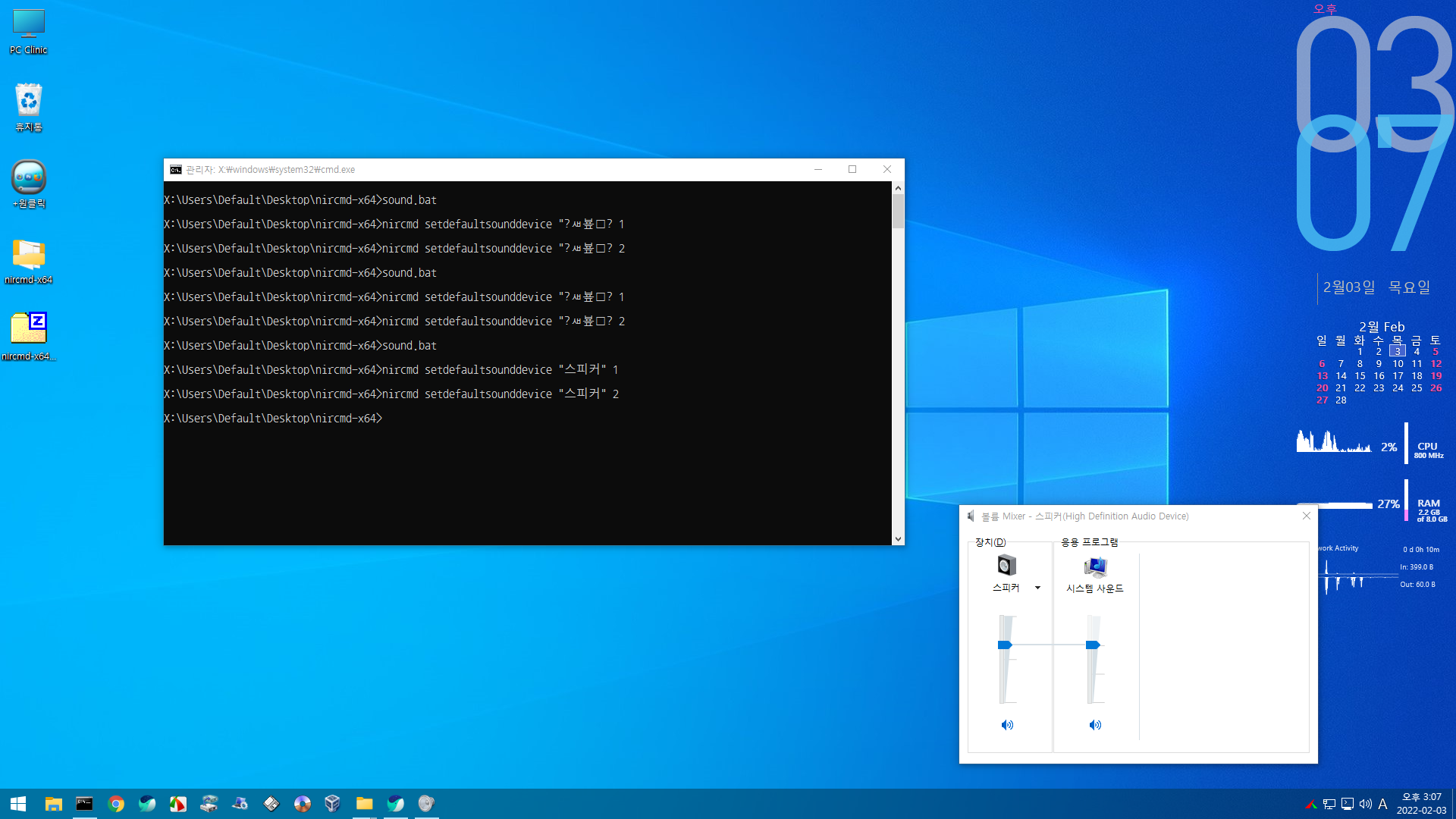This screenshot has height=819, width=1456.
Task: Click last line 'nircmd setdefaultsounddevice "스피커" 2'
Action: (500, 394)
